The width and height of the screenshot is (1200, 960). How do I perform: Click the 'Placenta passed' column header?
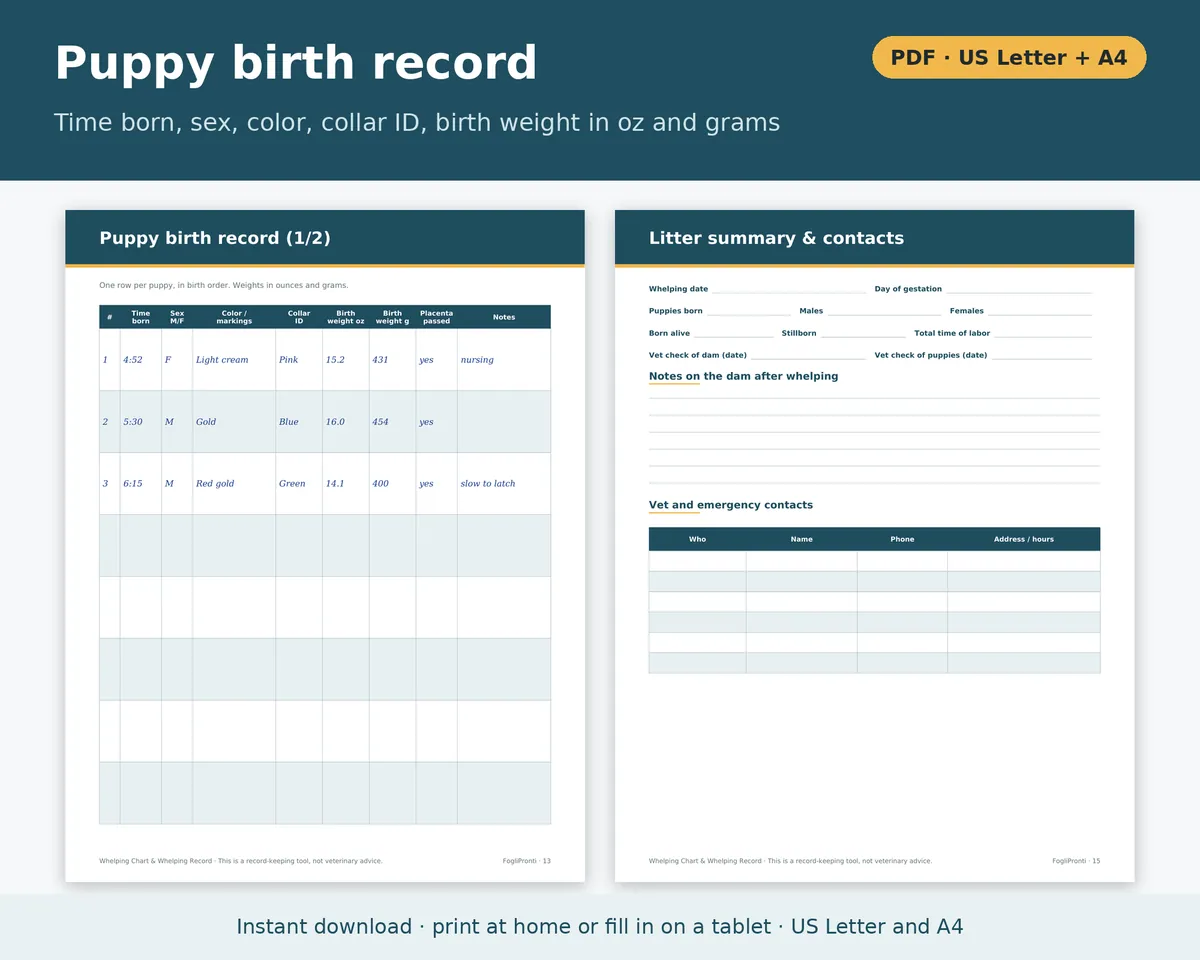[x=437, y=317]
